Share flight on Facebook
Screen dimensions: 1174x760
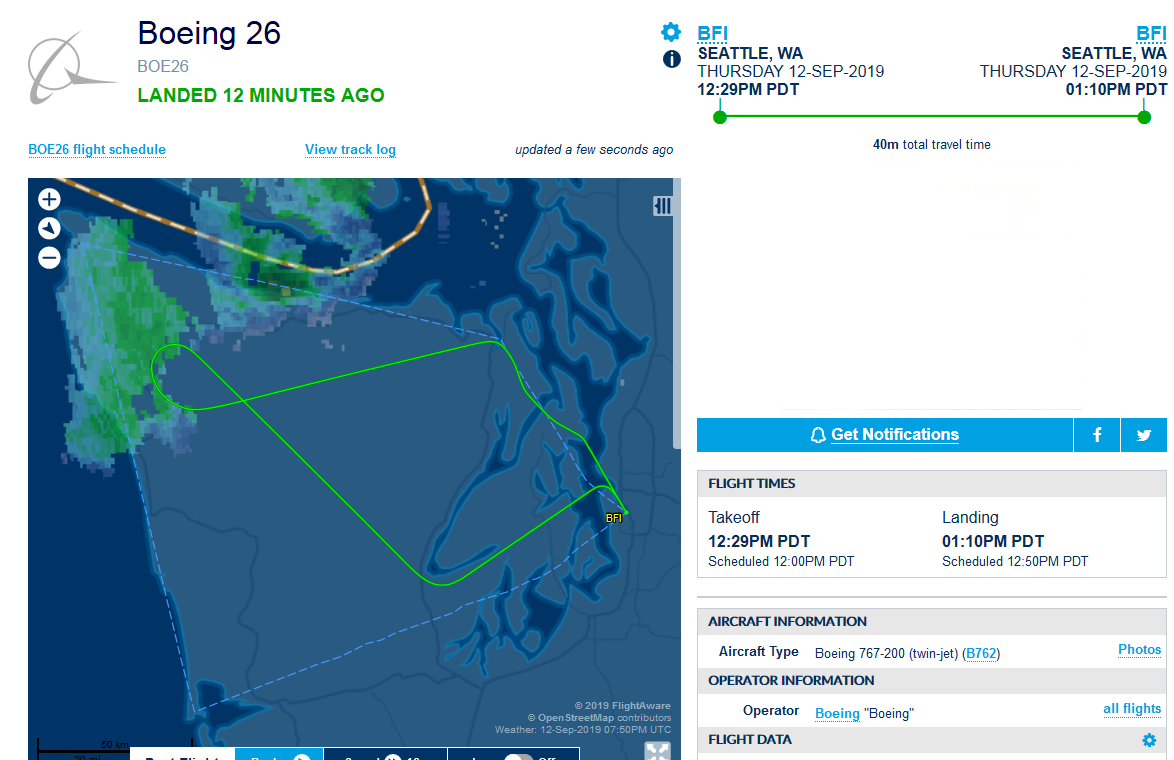pos(1097,435)
